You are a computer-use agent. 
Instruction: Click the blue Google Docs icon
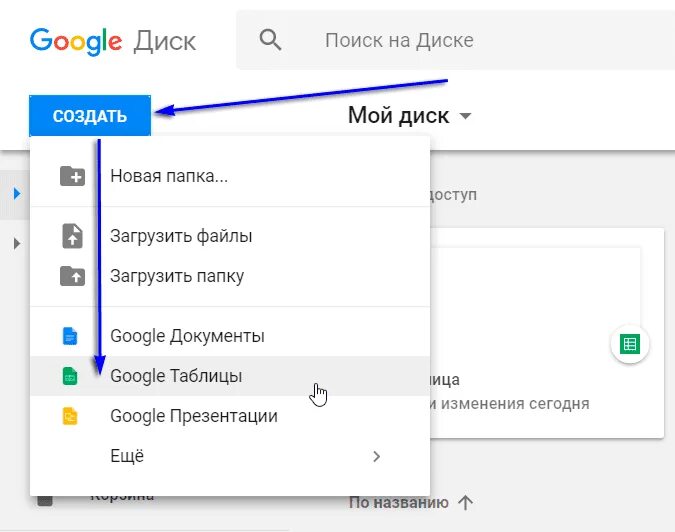[70, 336]
